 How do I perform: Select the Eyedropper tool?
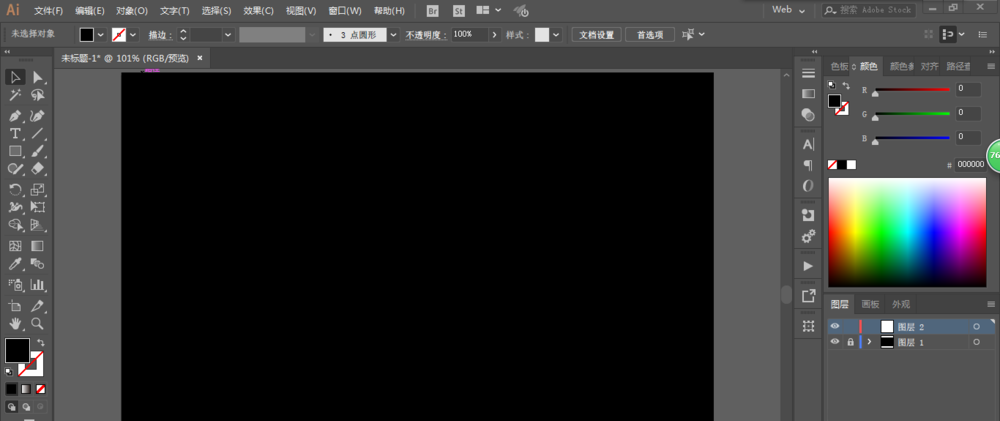click(15, 263)
